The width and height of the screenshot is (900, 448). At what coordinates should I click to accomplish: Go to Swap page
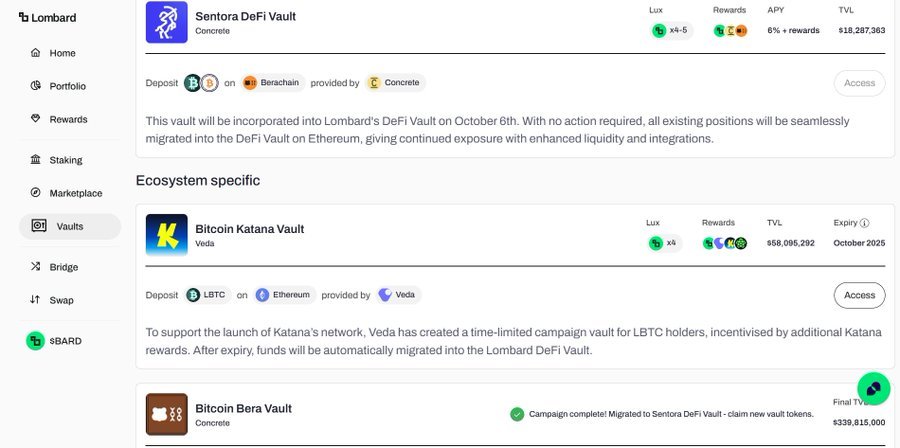(x=61, y=300)
